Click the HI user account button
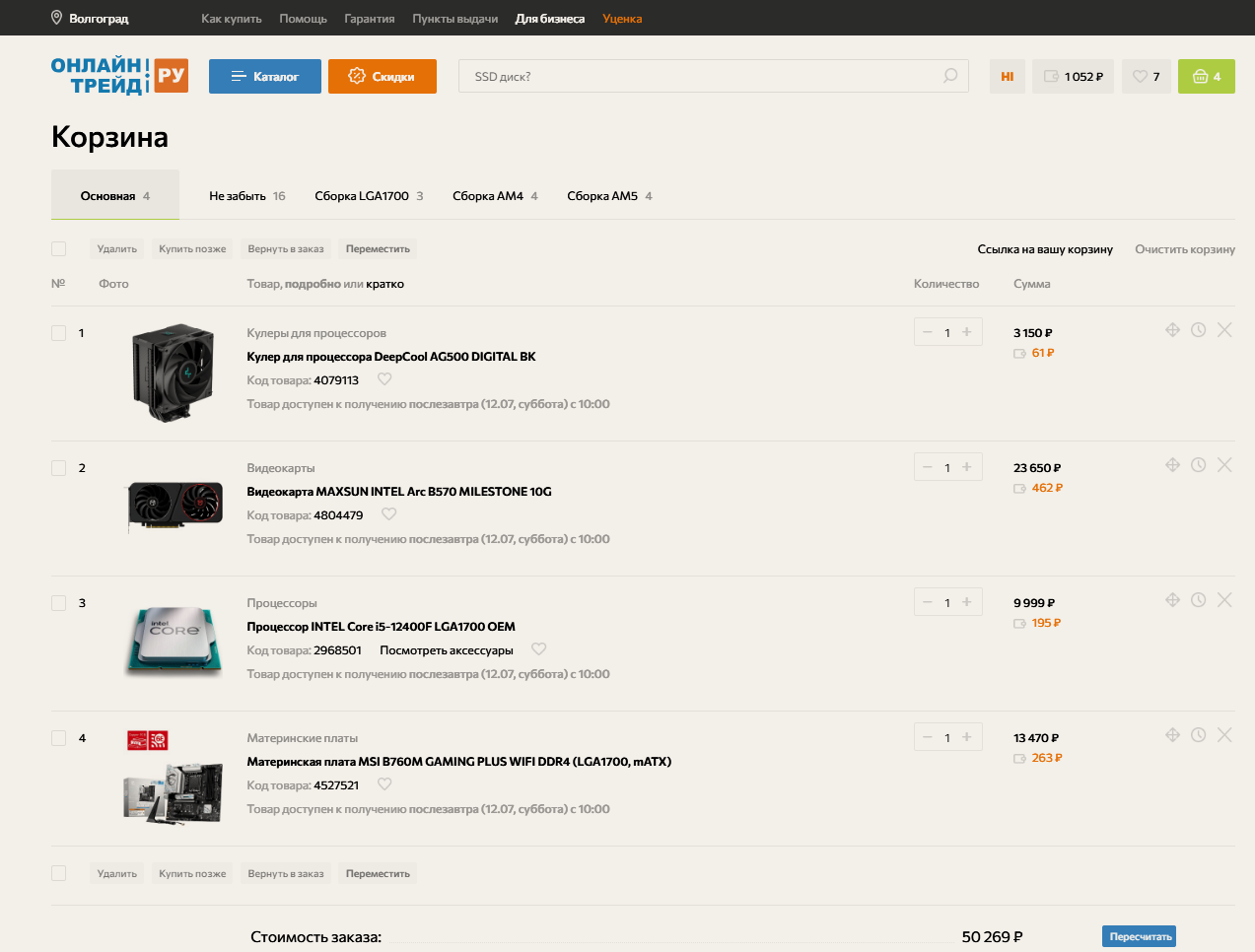1255x952 pixels. tap(1007, 76)
